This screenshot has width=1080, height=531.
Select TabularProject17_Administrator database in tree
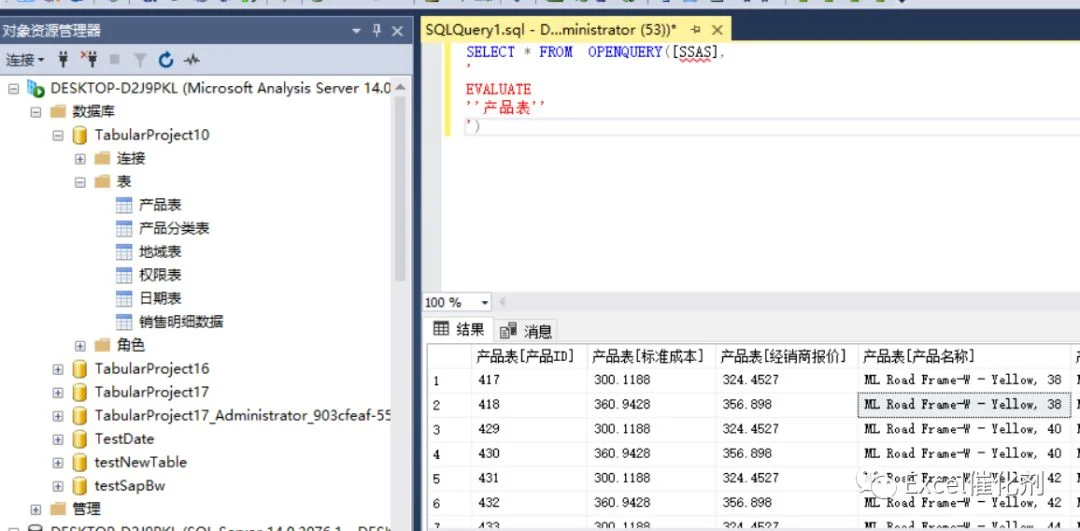(243, 416)
